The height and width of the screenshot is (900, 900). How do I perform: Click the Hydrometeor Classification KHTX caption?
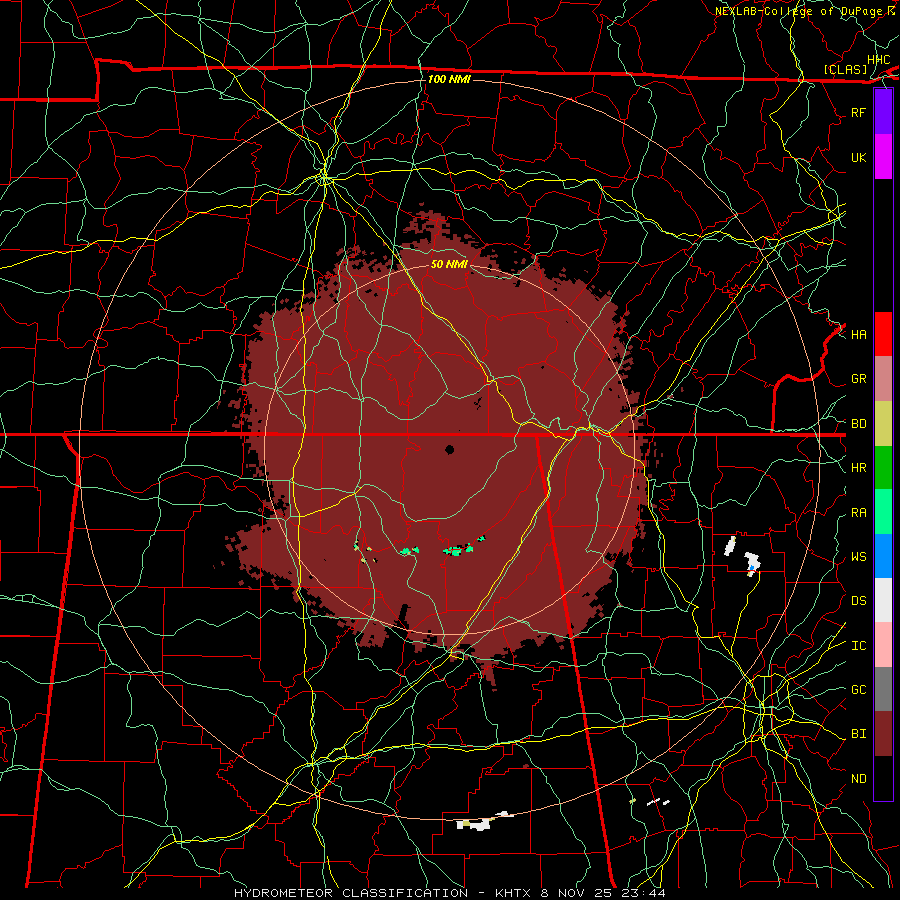click(450, 893)
